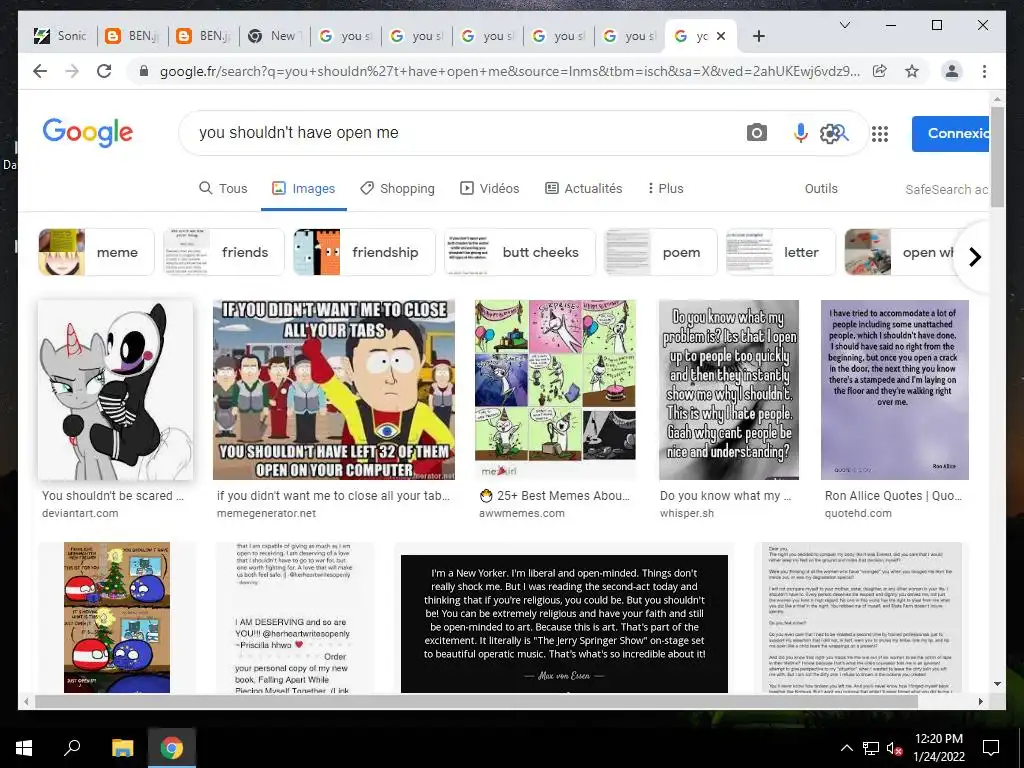1024x768 pixels.
Task: Open the New Yorker quote image
Action: (564, 624)
